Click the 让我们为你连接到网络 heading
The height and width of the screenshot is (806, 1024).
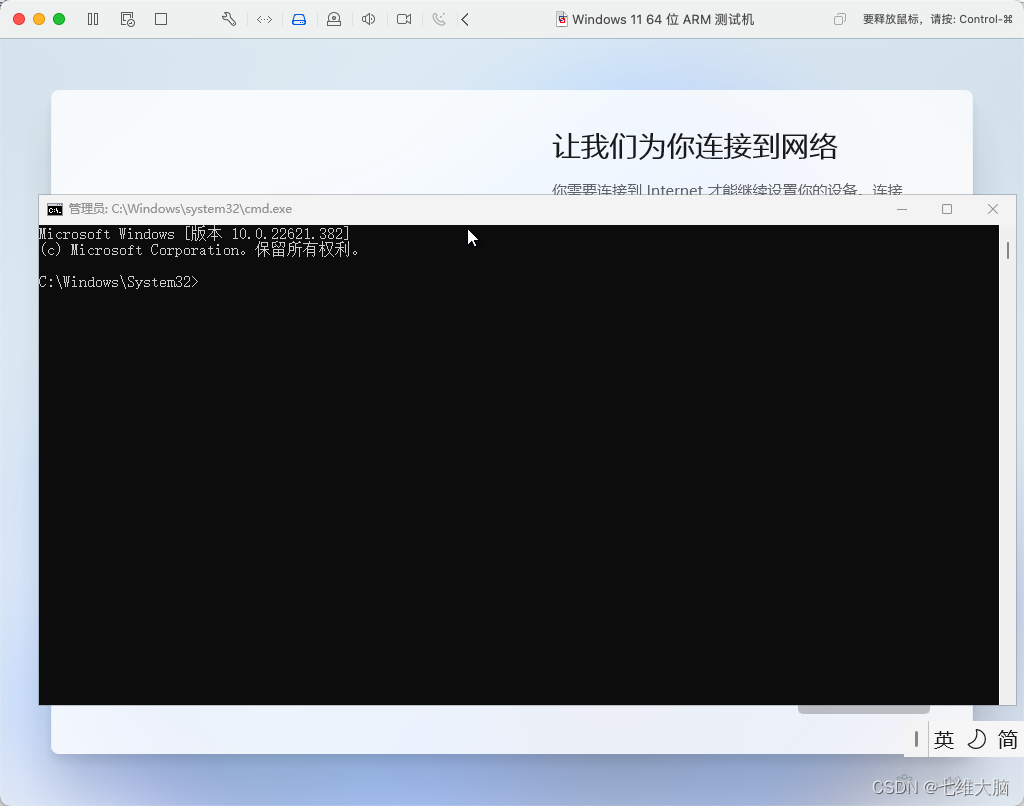click(695, 146)
